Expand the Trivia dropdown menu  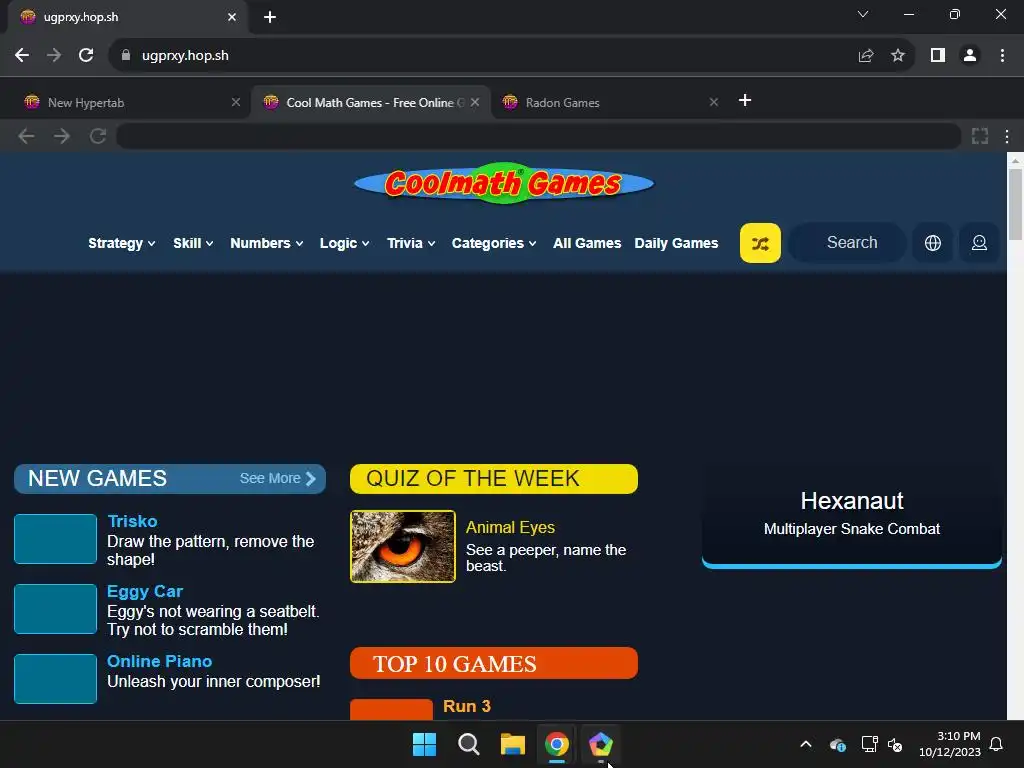point(411,243)
